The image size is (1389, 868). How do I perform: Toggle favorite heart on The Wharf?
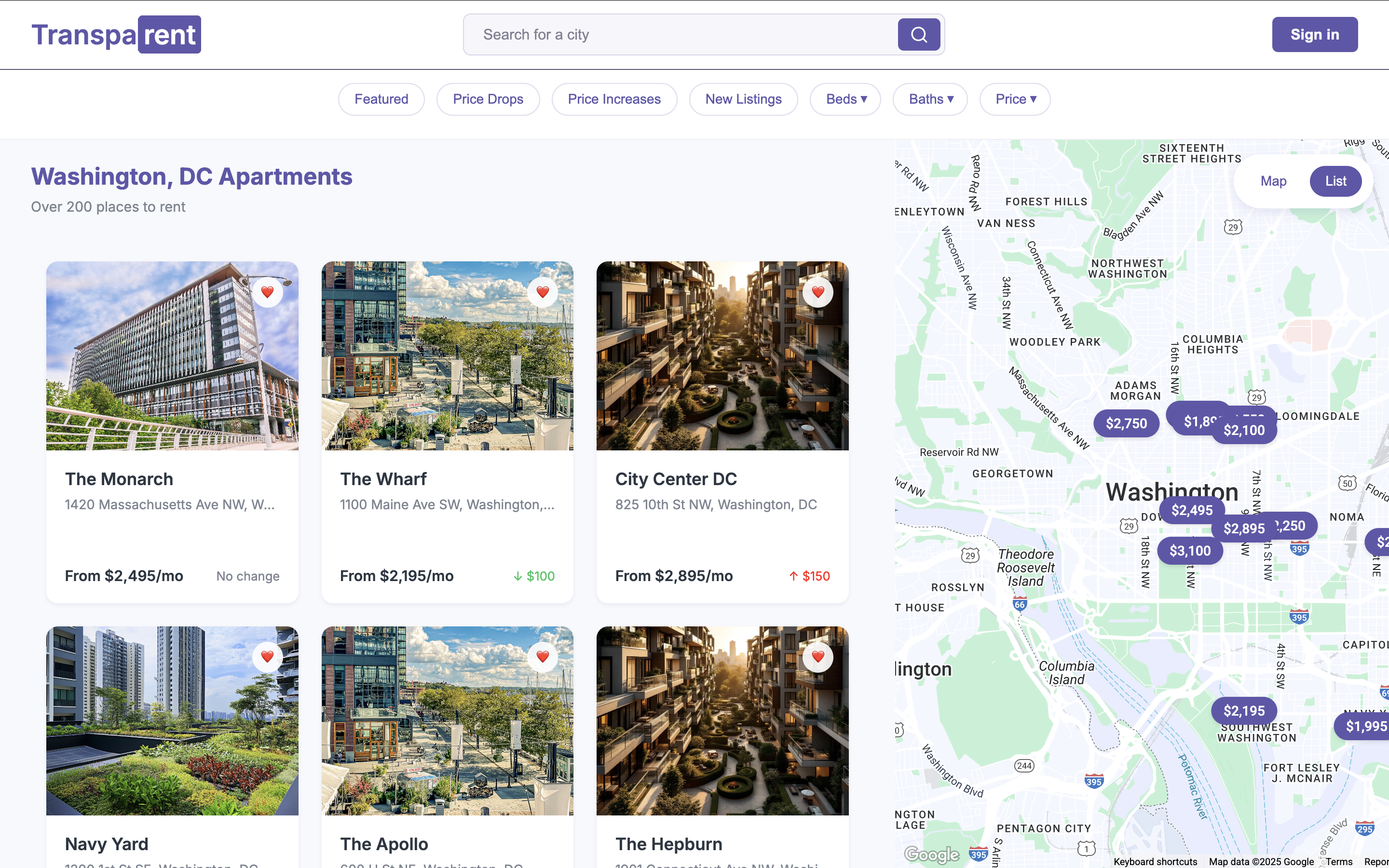543,292
